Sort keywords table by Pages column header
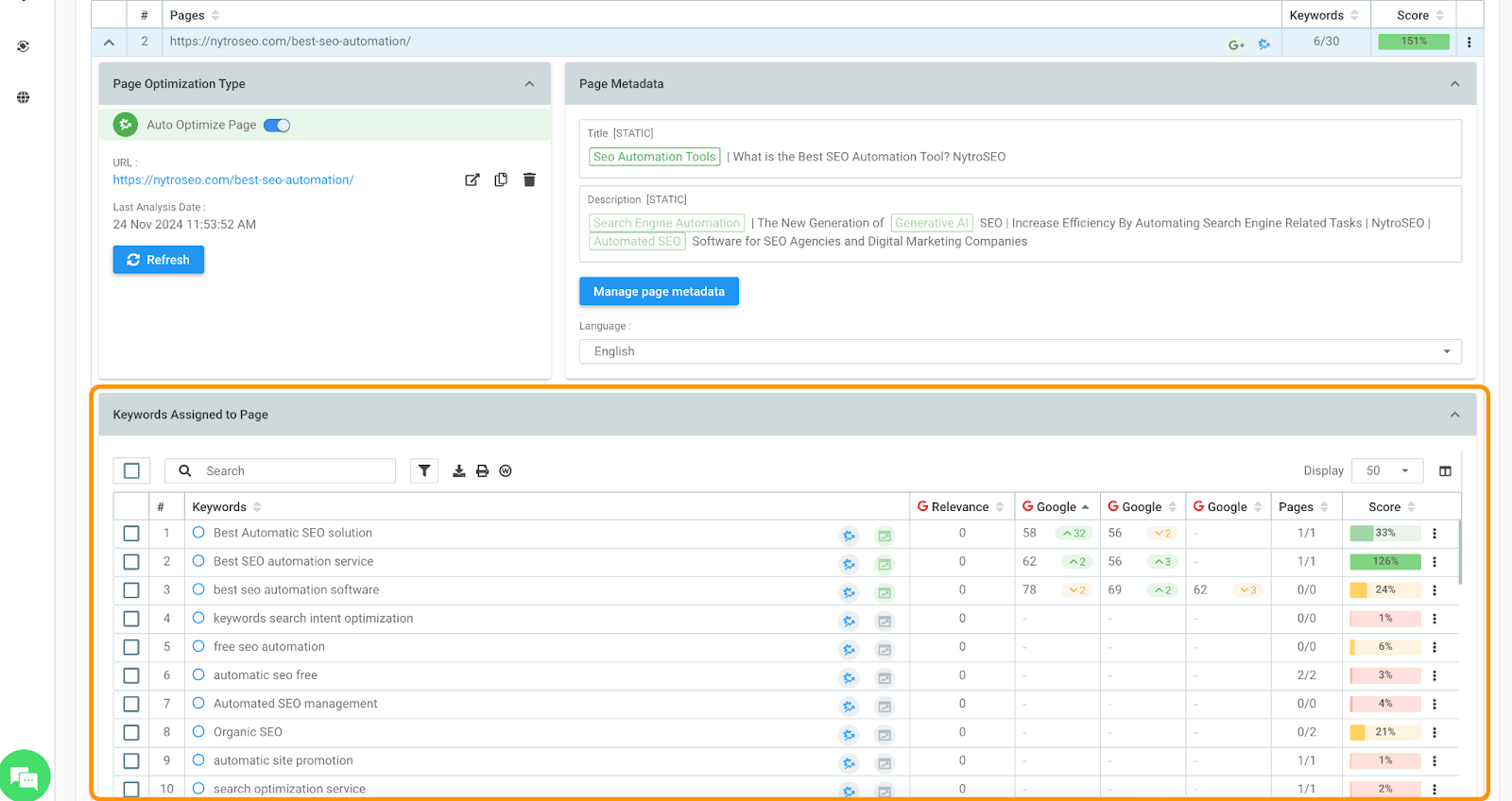The image size is (1512, 801). pyautogui.click(x=1303, y=507)
